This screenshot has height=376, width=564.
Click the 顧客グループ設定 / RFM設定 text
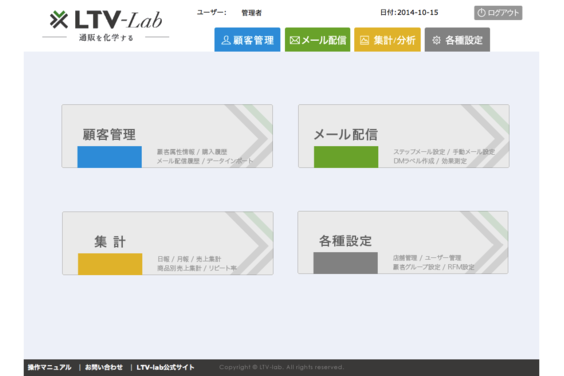[433, 267]
